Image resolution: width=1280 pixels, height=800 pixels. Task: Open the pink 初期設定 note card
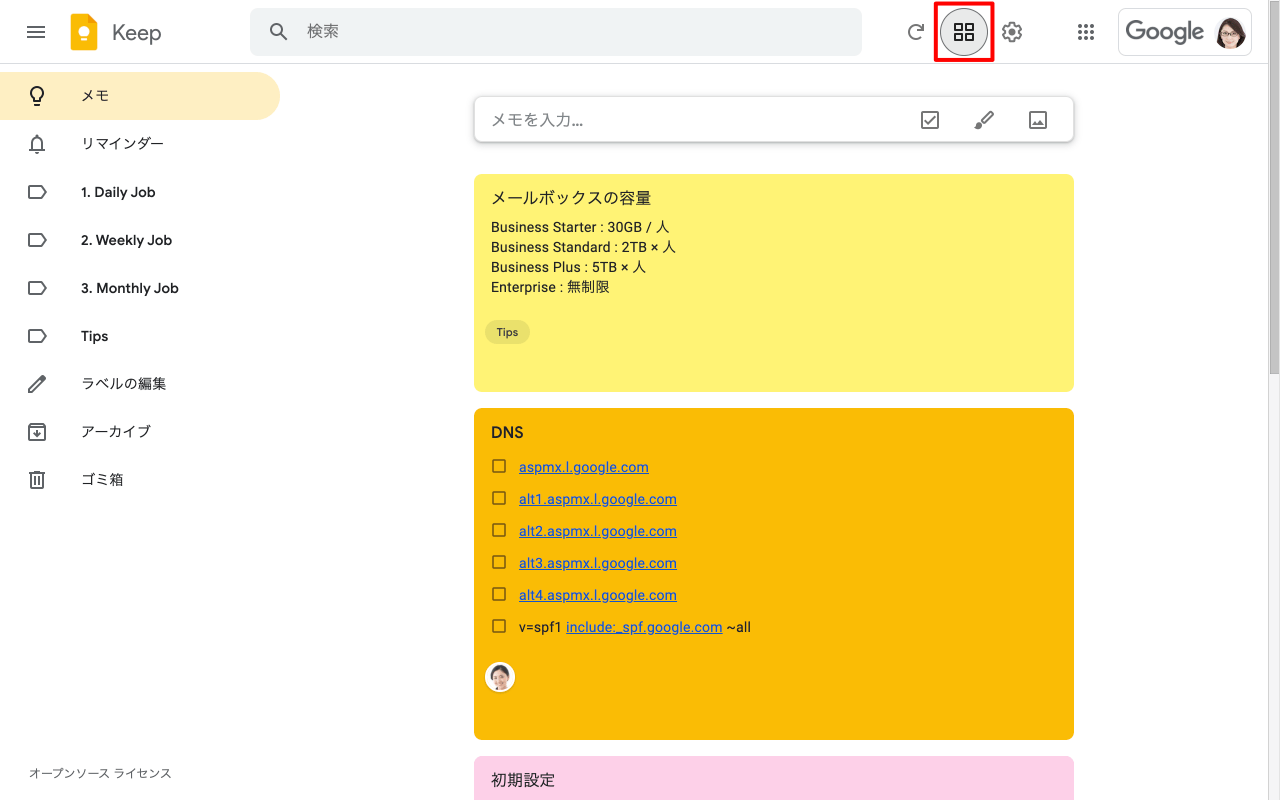tap(773, 780)
